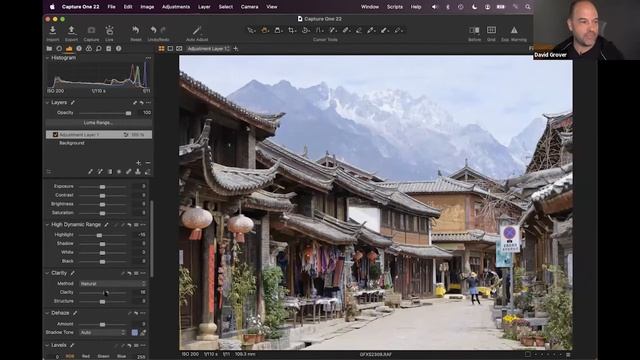
Task: Open the Adjust tool tab highlighted orange
Action: pyautogui.click(x=69, y=49)
